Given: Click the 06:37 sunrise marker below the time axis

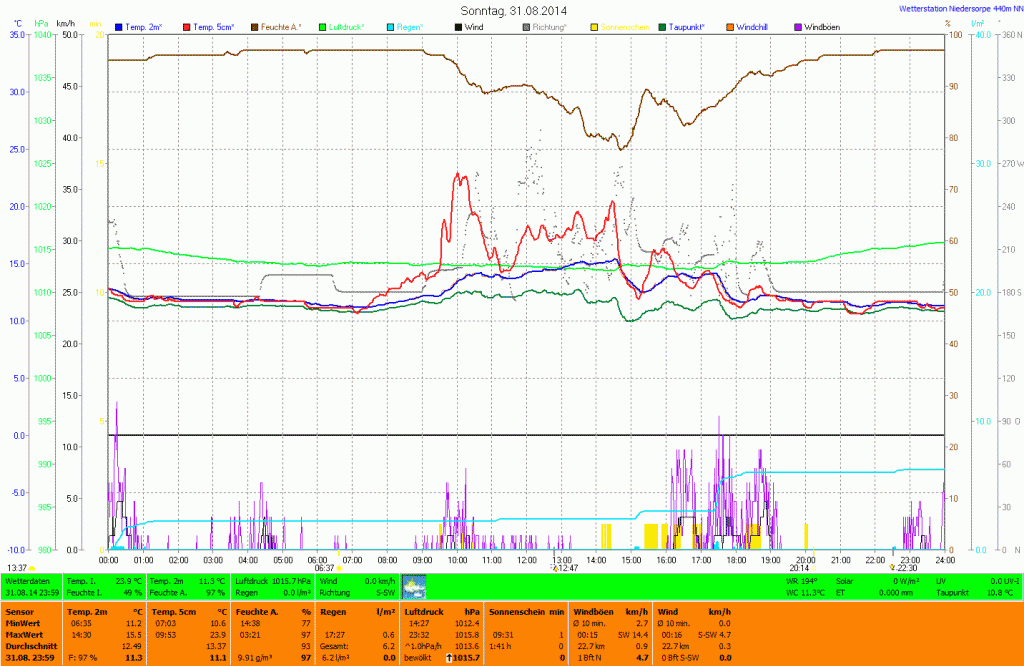Looking at the screenshot, I should pyautogui.click(x=325, y=567).
